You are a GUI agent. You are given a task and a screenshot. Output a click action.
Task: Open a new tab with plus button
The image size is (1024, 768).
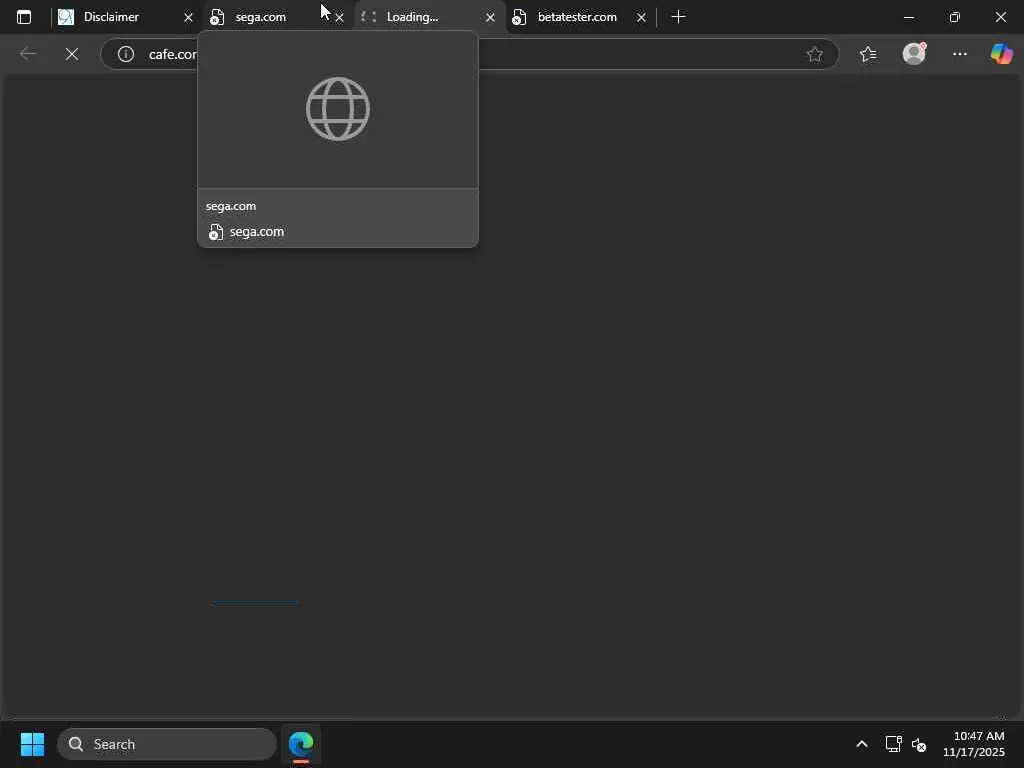pyautogui.click(x=679, y=17)
